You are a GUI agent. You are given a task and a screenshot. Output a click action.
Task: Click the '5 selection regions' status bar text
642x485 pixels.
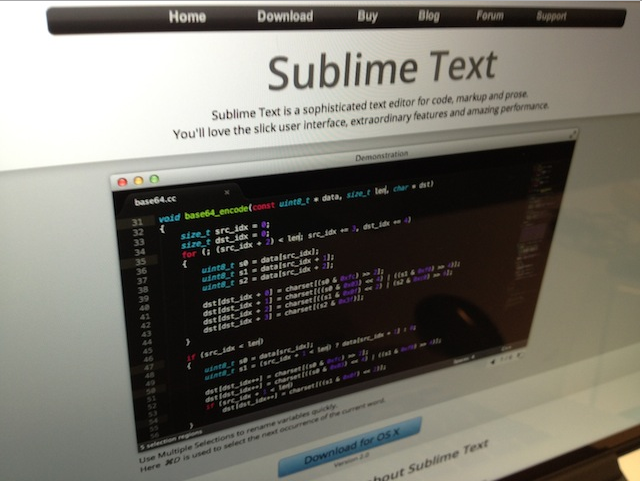pos(171,439)
